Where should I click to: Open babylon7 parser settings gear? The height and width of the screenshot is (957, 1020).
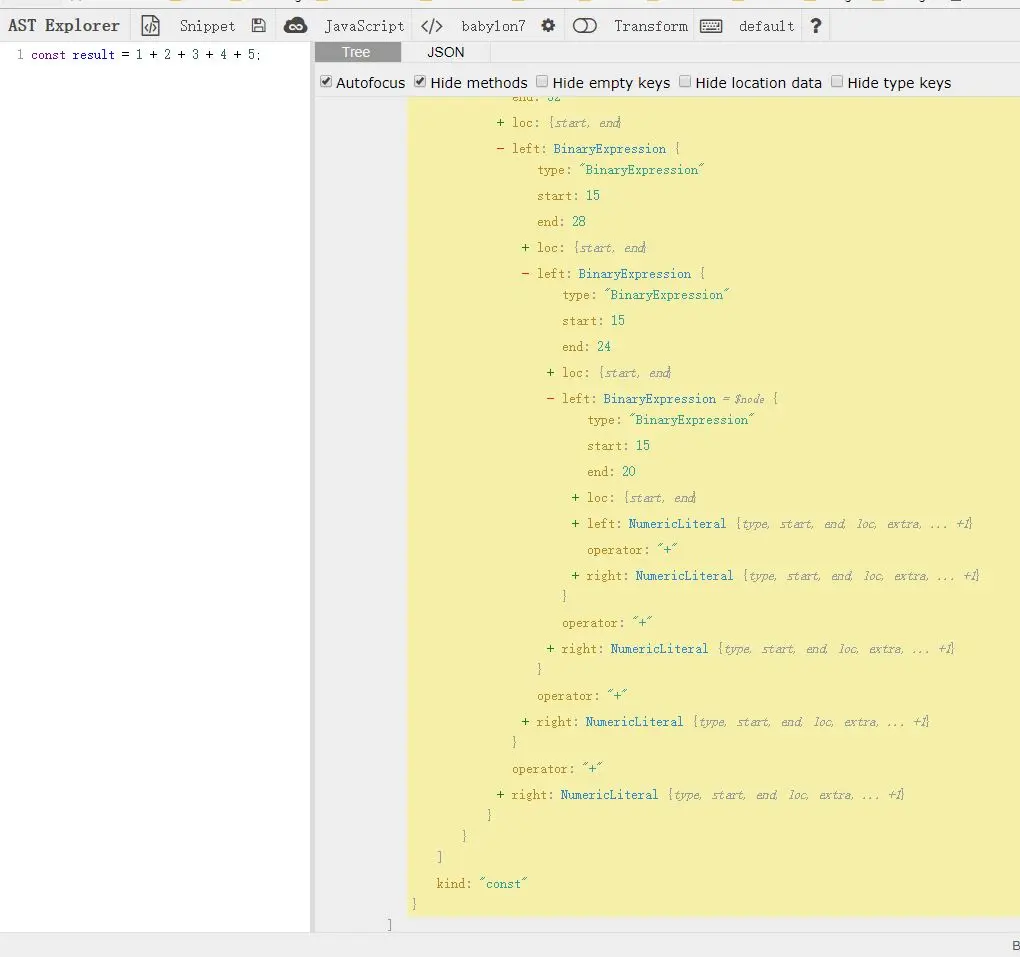[x=548, y=25]
